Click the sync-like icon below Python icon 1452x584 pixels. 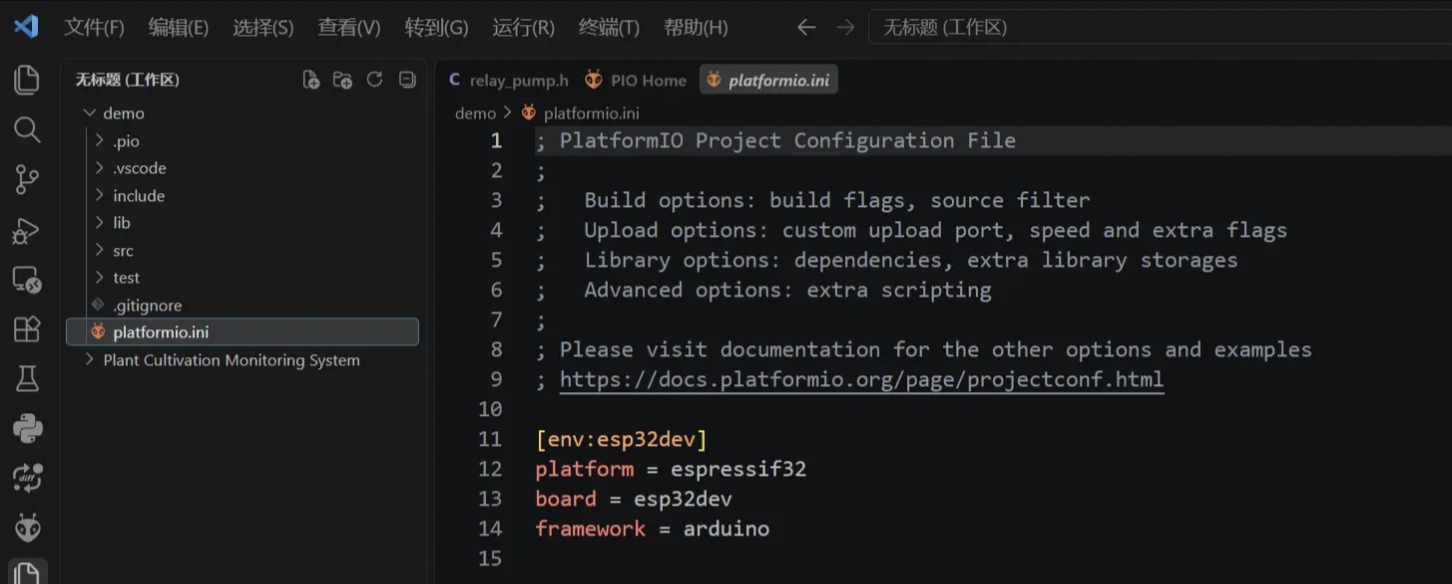[26, 477]
